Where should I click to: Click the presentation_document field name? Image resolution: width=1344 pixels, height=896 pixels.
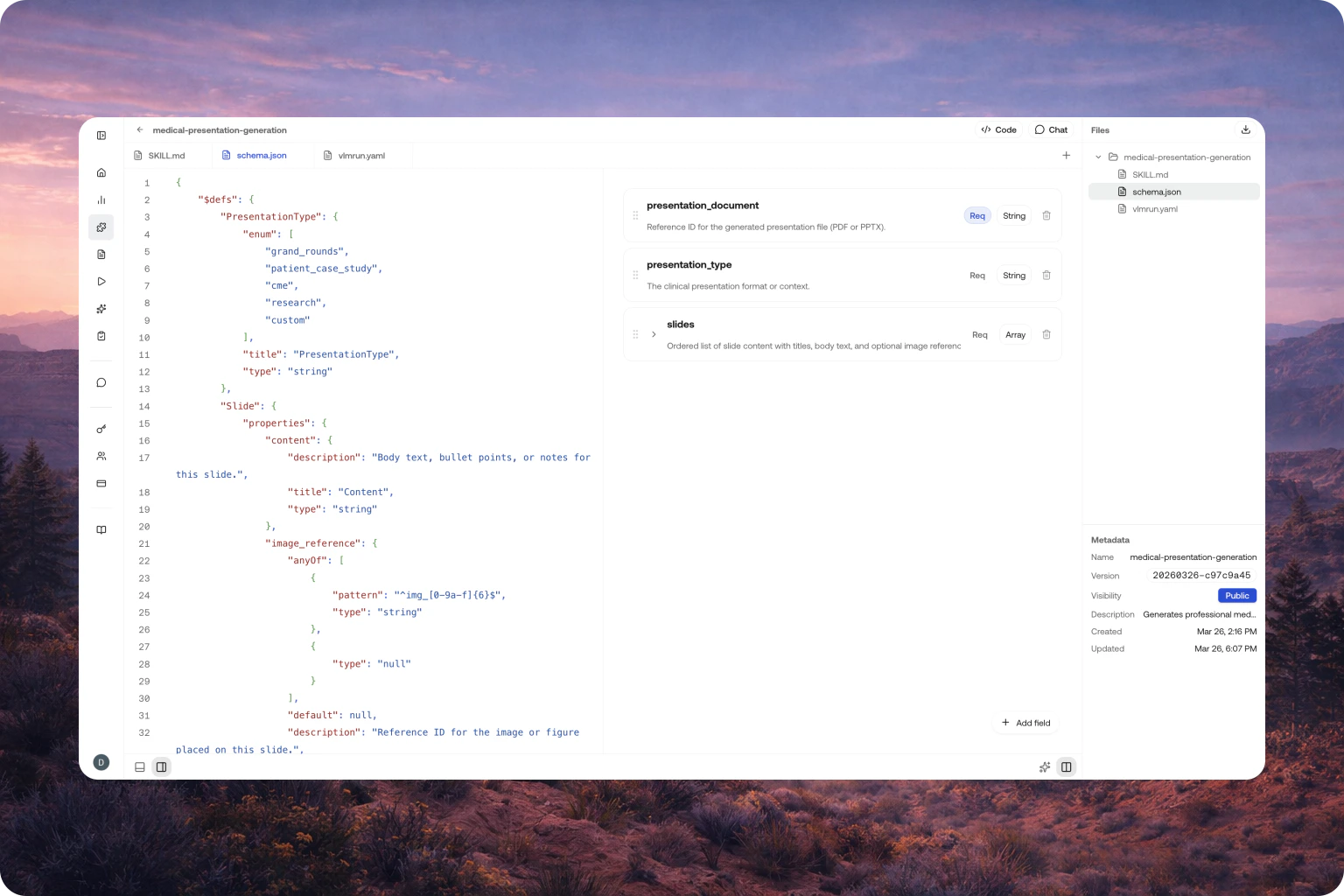click(703, 206)
